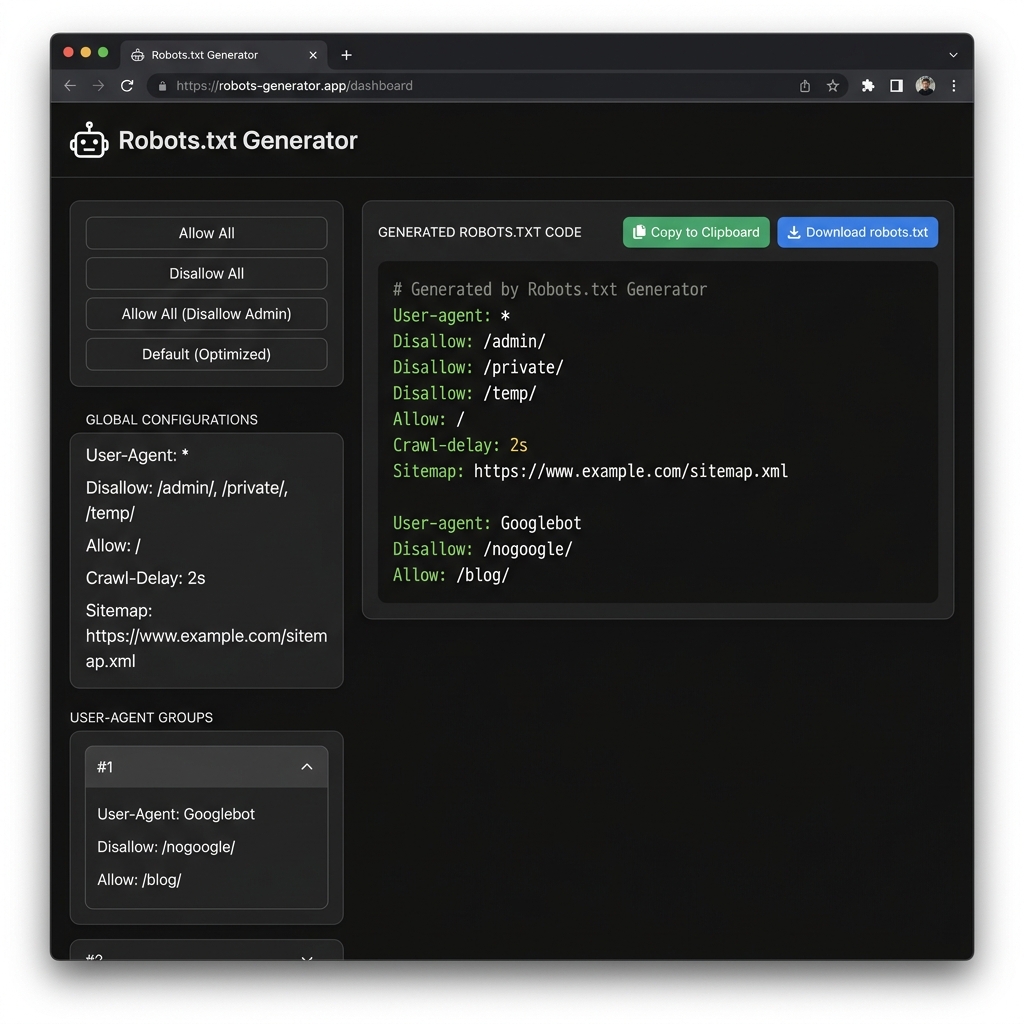The height and width of the screenshot is (1024, 1024).
Task: Bookmark the page with star icon
Action: pos(833,86)
